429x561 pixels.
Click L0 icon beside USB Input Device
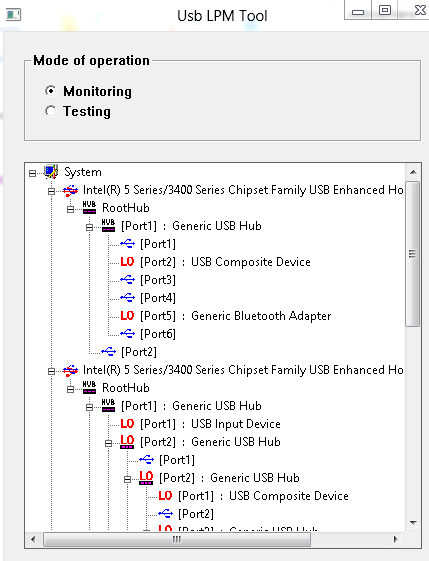click(x=127, y=424)
